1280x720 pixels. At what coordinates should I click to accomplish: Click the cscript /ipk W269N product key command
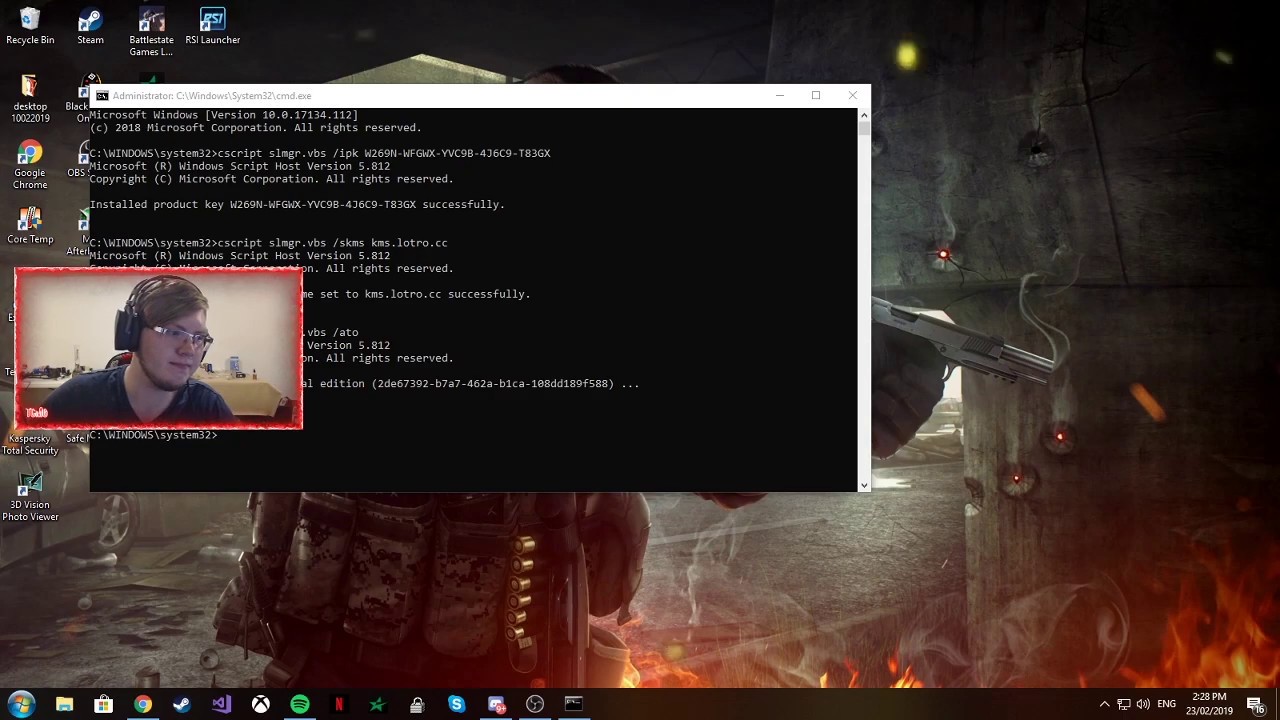point(384,153)
